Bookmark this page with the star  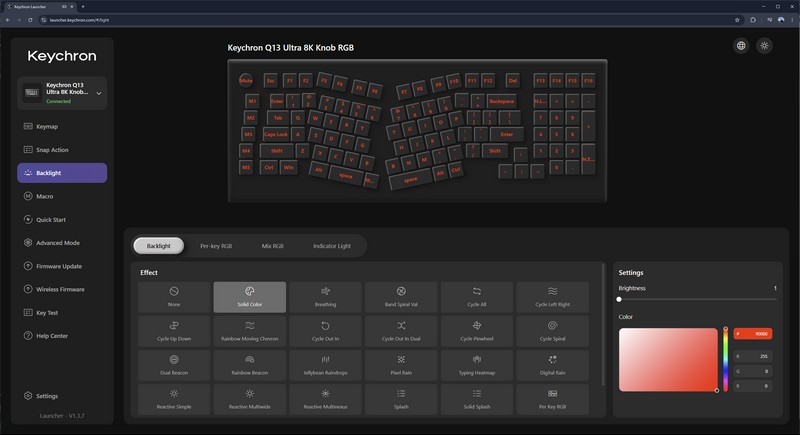[x=737, y=20]
